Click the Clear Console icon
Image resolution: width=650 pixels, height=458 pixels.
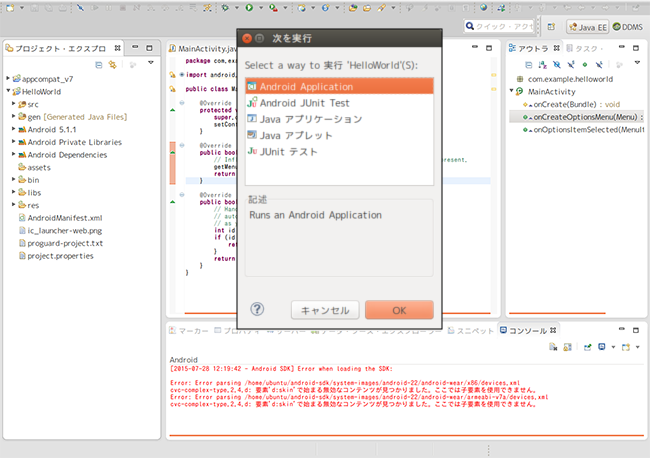click(553, 347)
